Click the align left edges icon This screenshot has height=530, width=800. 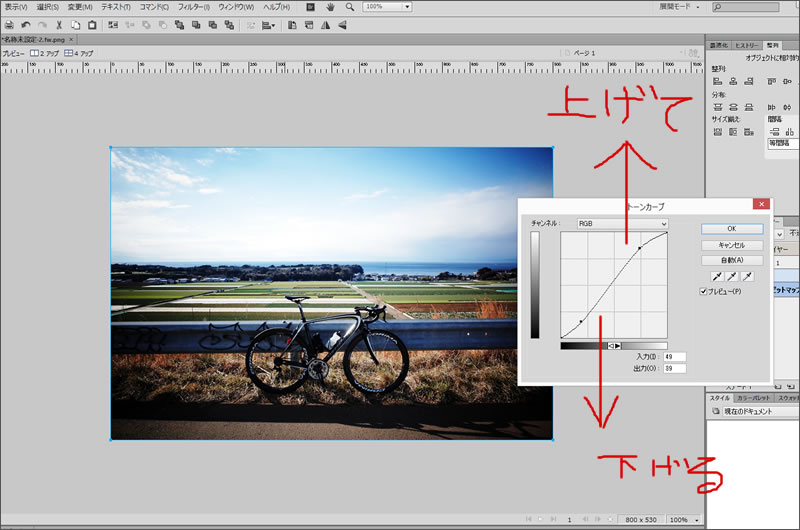pyautogui.click(x=717, y=81)
